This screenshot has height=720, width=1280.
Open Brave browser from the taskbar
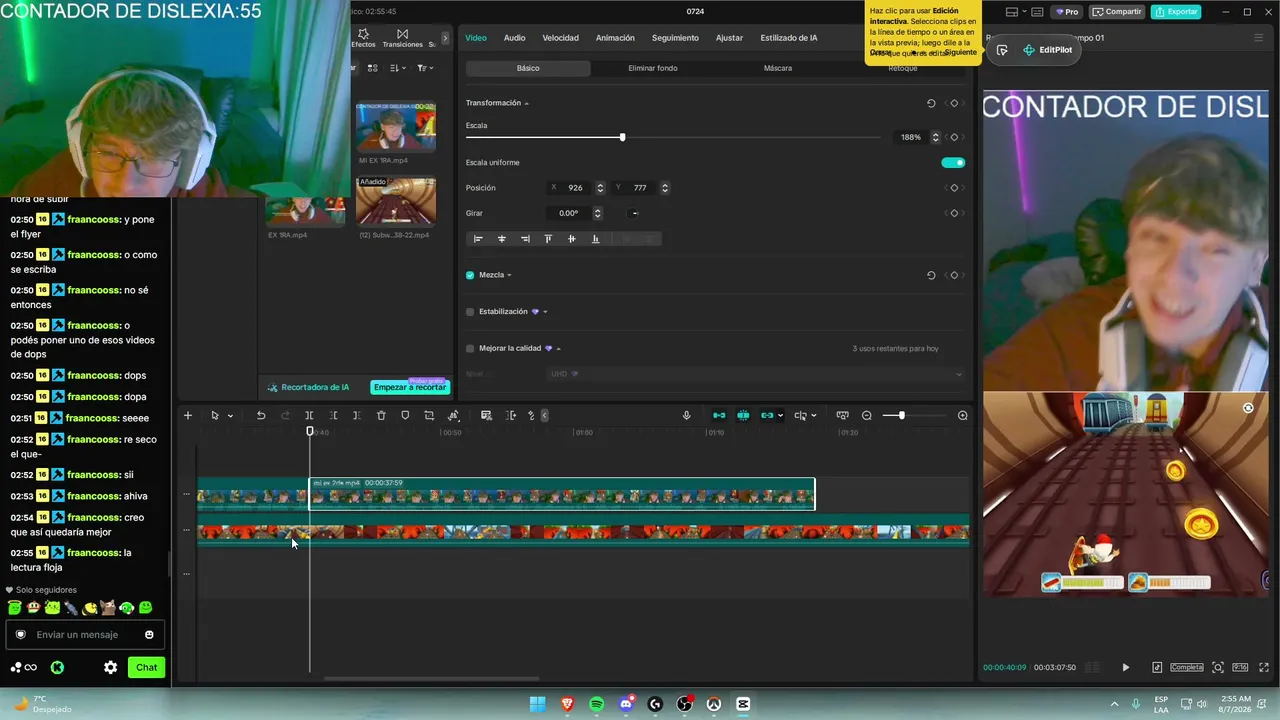(567, 704)
